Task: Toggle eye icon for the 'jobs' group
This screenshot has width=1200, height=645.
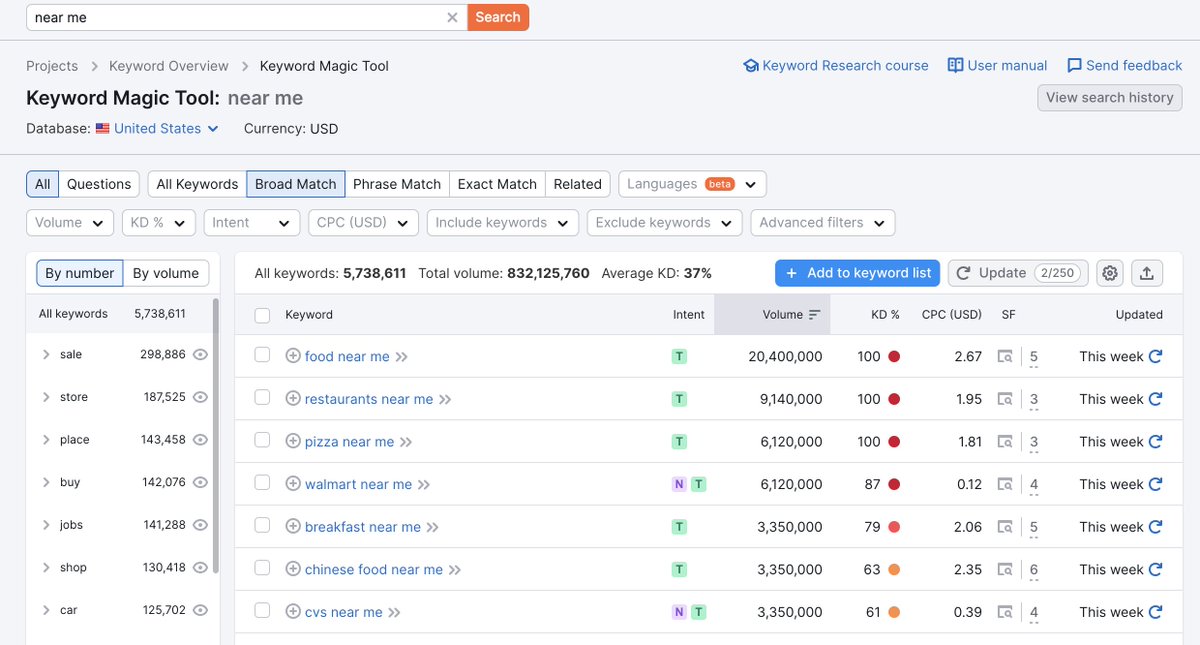Action: [200, 525]
